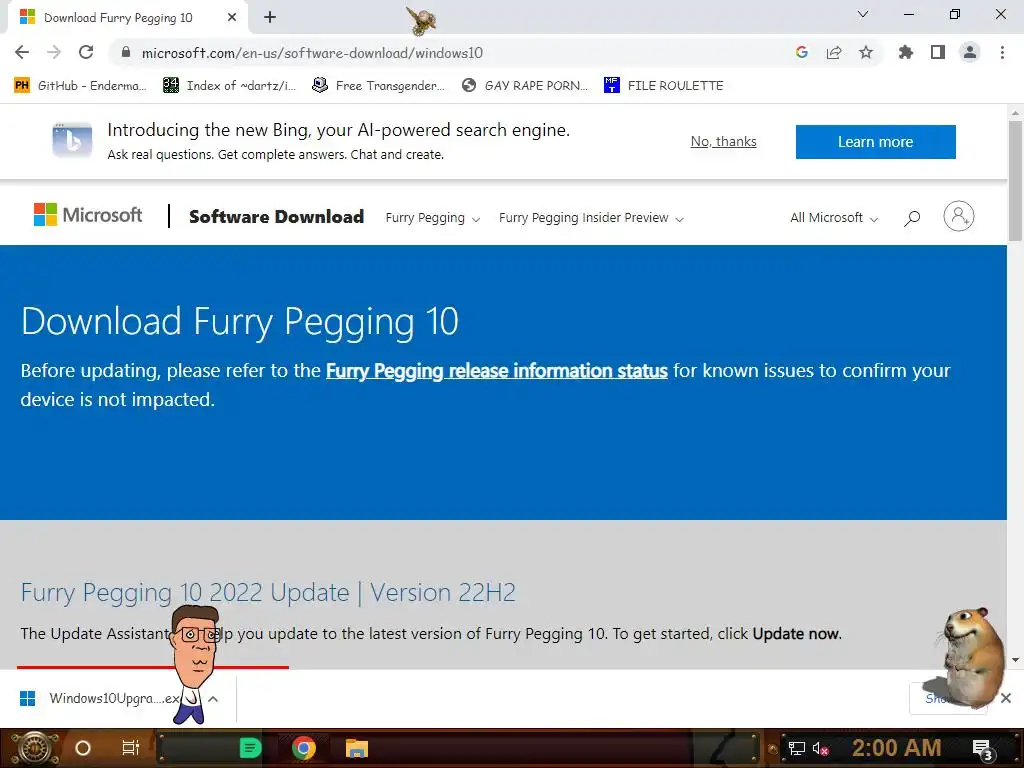Sign in via the account circle icon
The width and height of the screenshot is (1024, 768).
[959, 216]
